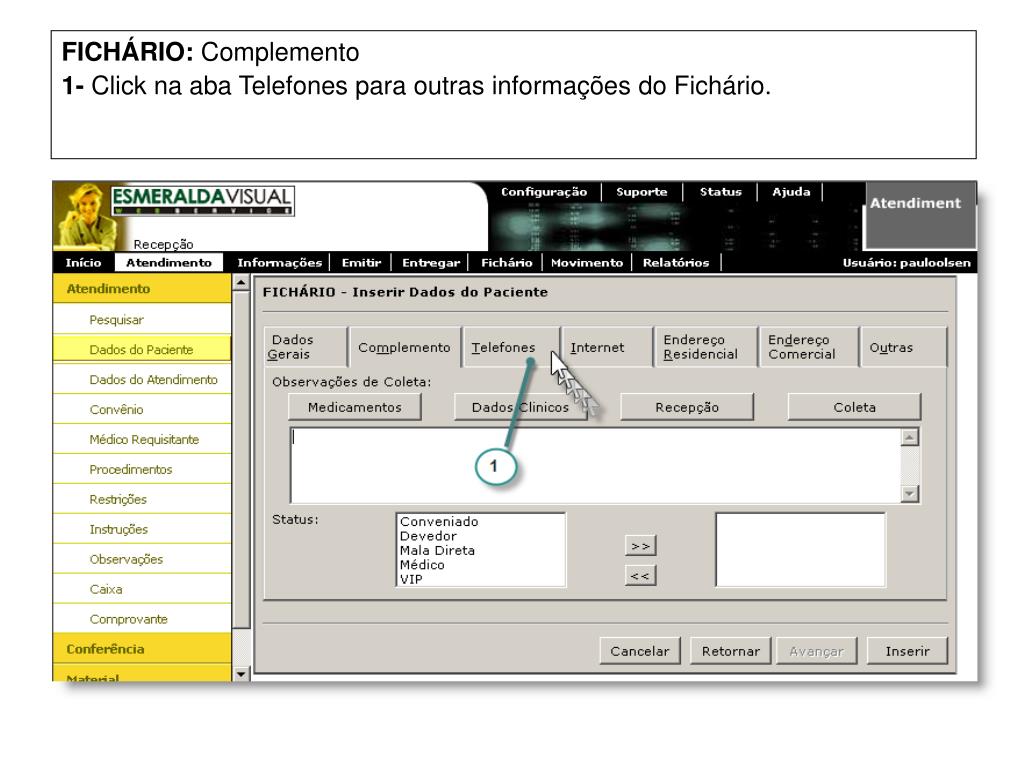Switch to the Dados Gerais tab
The height and width of the screenshot is (768, 1024).
click(x=306, y=347)
